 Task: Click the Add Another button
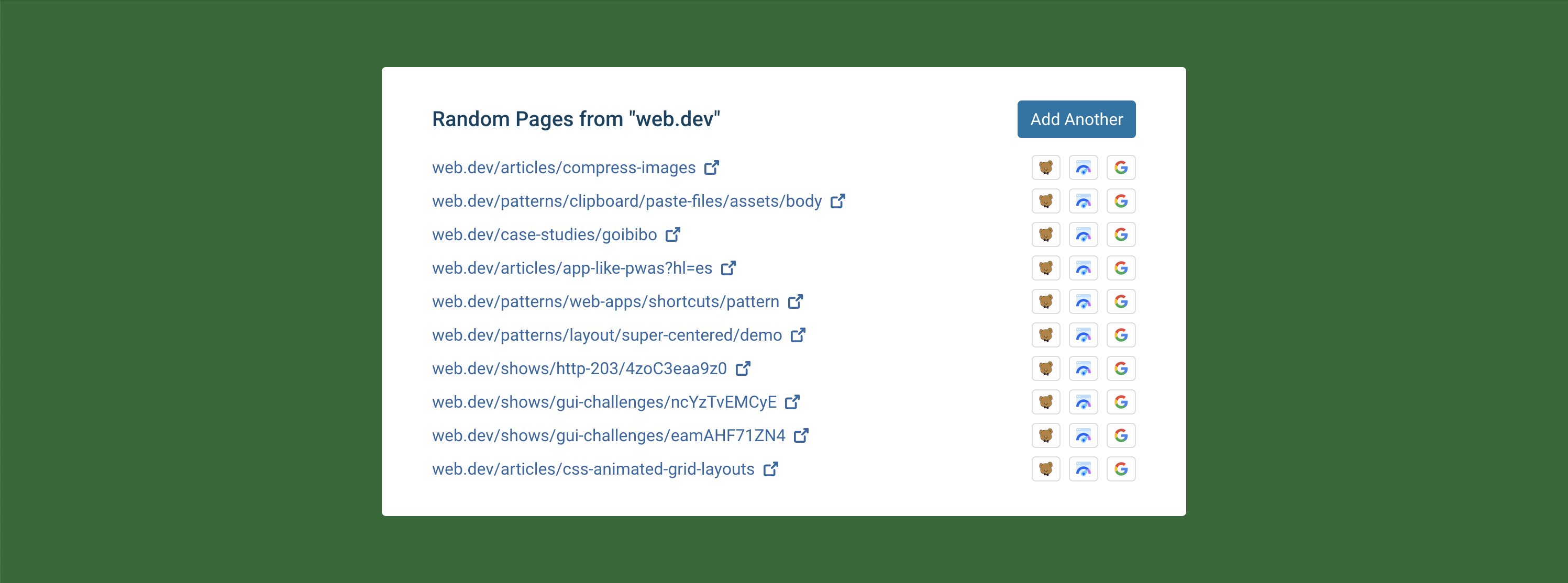coord(1076,119)
